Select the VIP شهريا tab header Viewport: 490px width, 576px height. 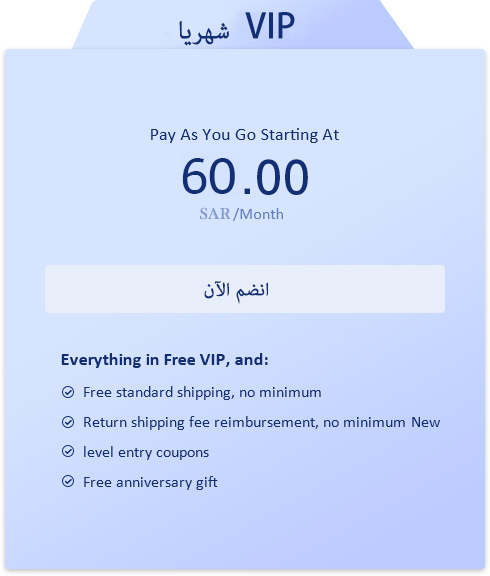click(x=242, y=25)
